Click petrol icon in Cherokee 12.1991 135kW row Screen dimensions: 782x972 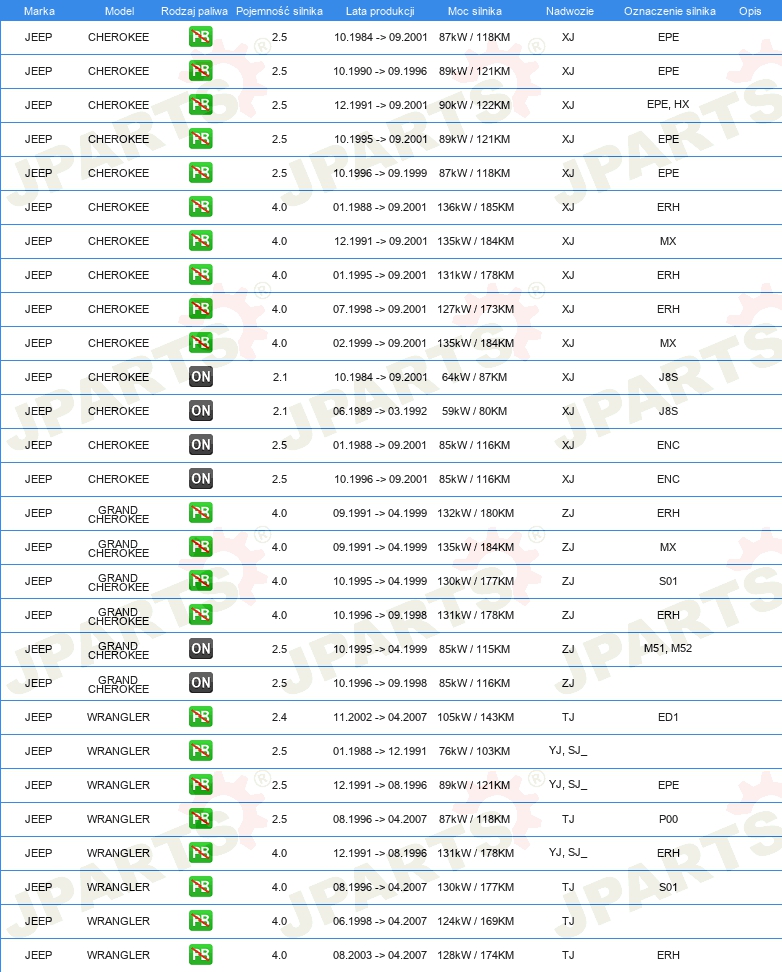(x=200, y=241)
